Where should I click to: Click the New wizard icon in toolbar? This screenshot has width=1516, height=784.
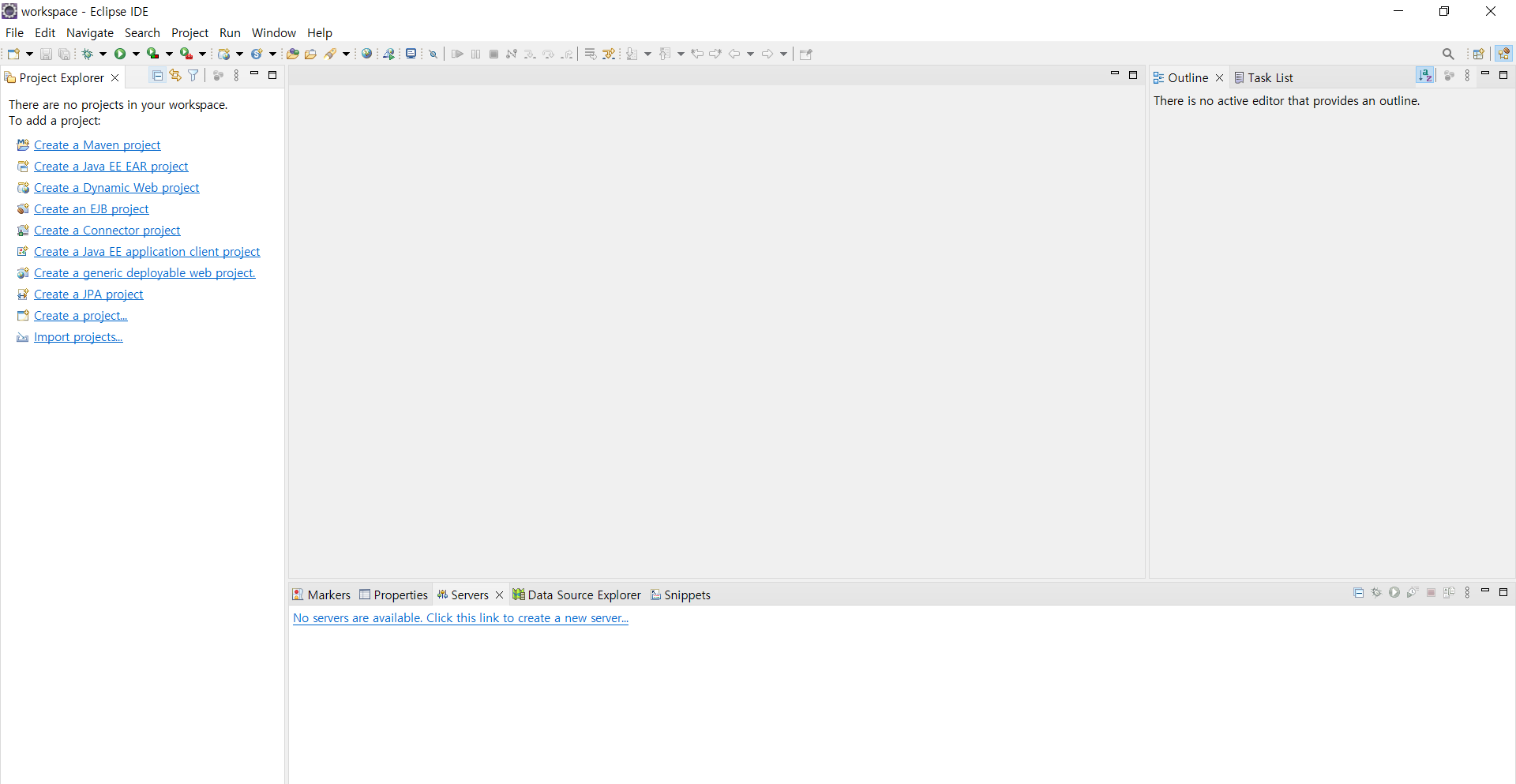click(13, 54)
